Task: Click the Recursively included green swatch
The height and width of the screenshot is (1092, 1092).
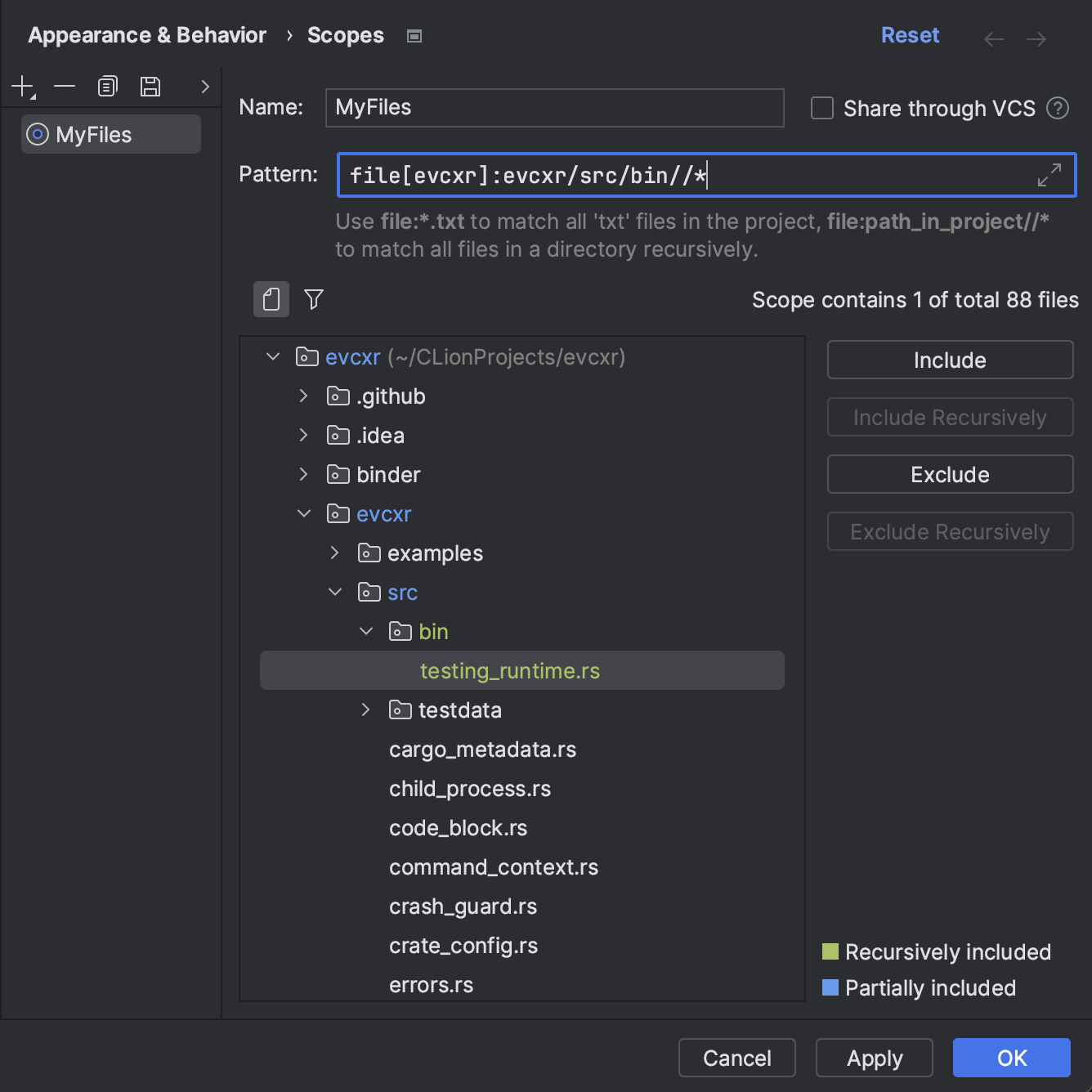Action: [830, 951]
